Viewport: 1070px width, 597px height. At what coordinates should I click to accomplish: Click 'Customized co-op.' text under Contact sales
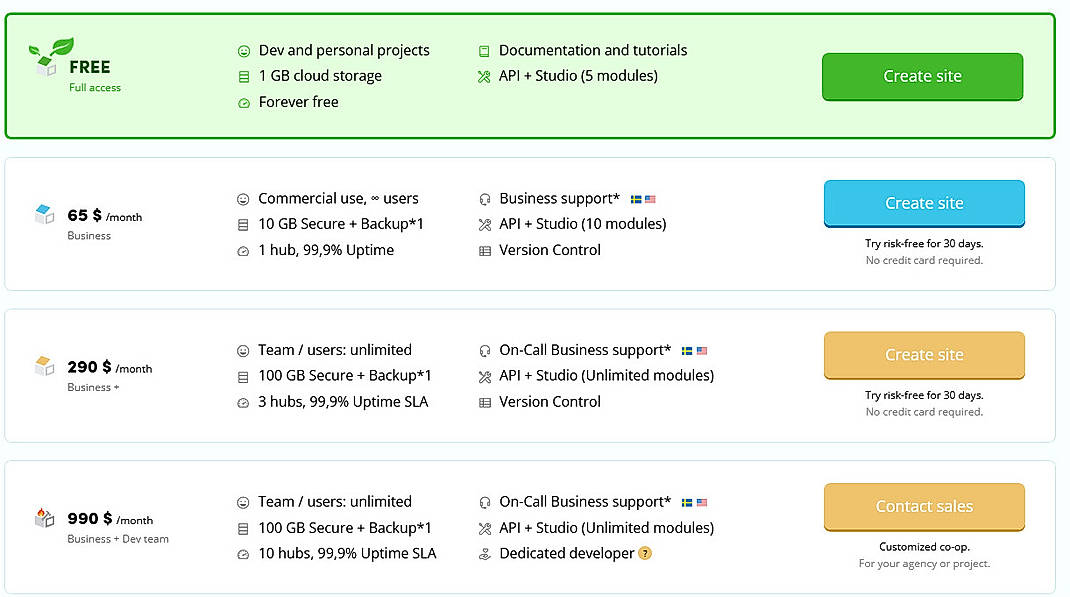[924, 547]
